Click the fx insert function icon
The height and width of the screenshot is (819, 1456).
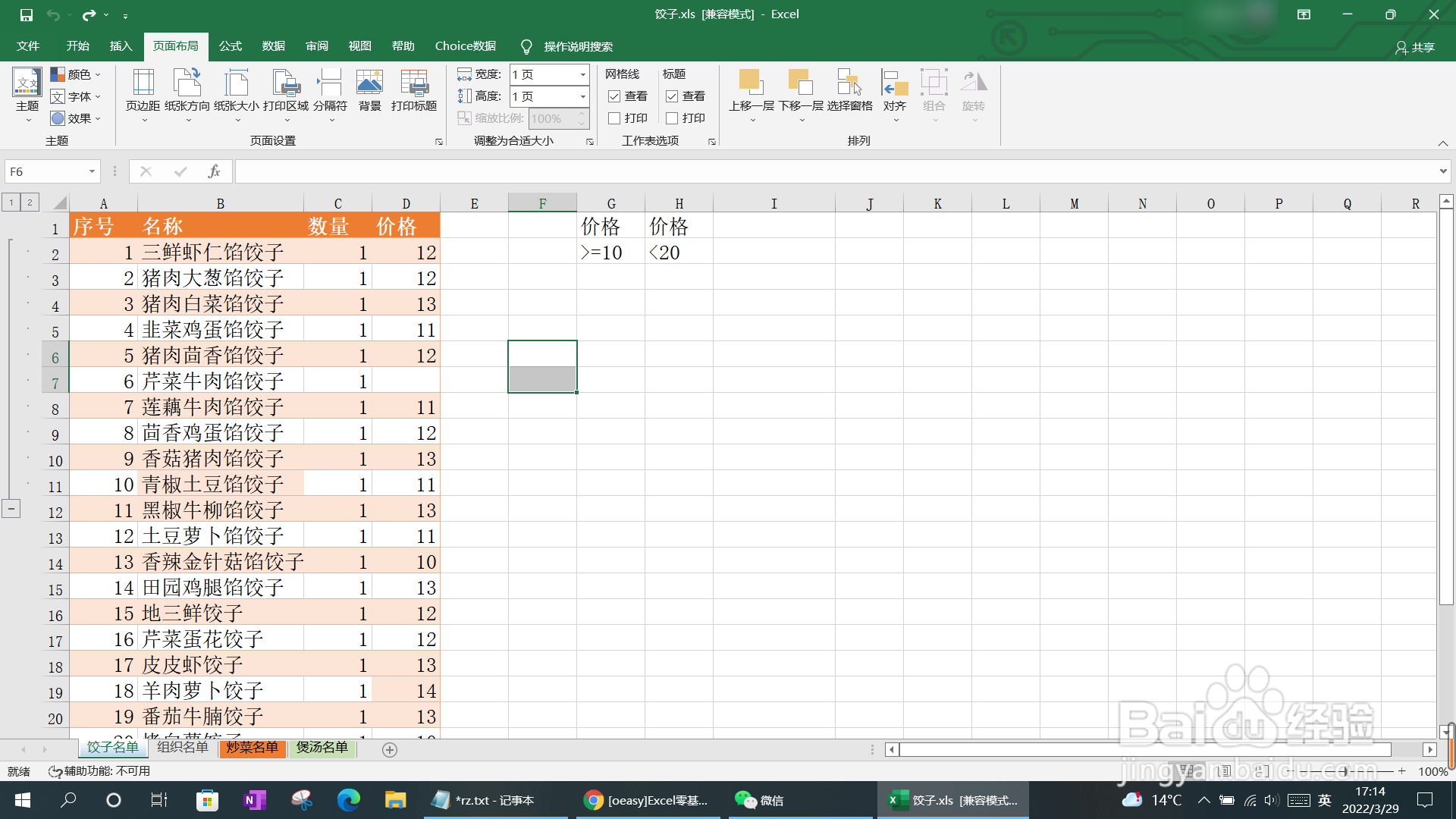coord(214,171)
